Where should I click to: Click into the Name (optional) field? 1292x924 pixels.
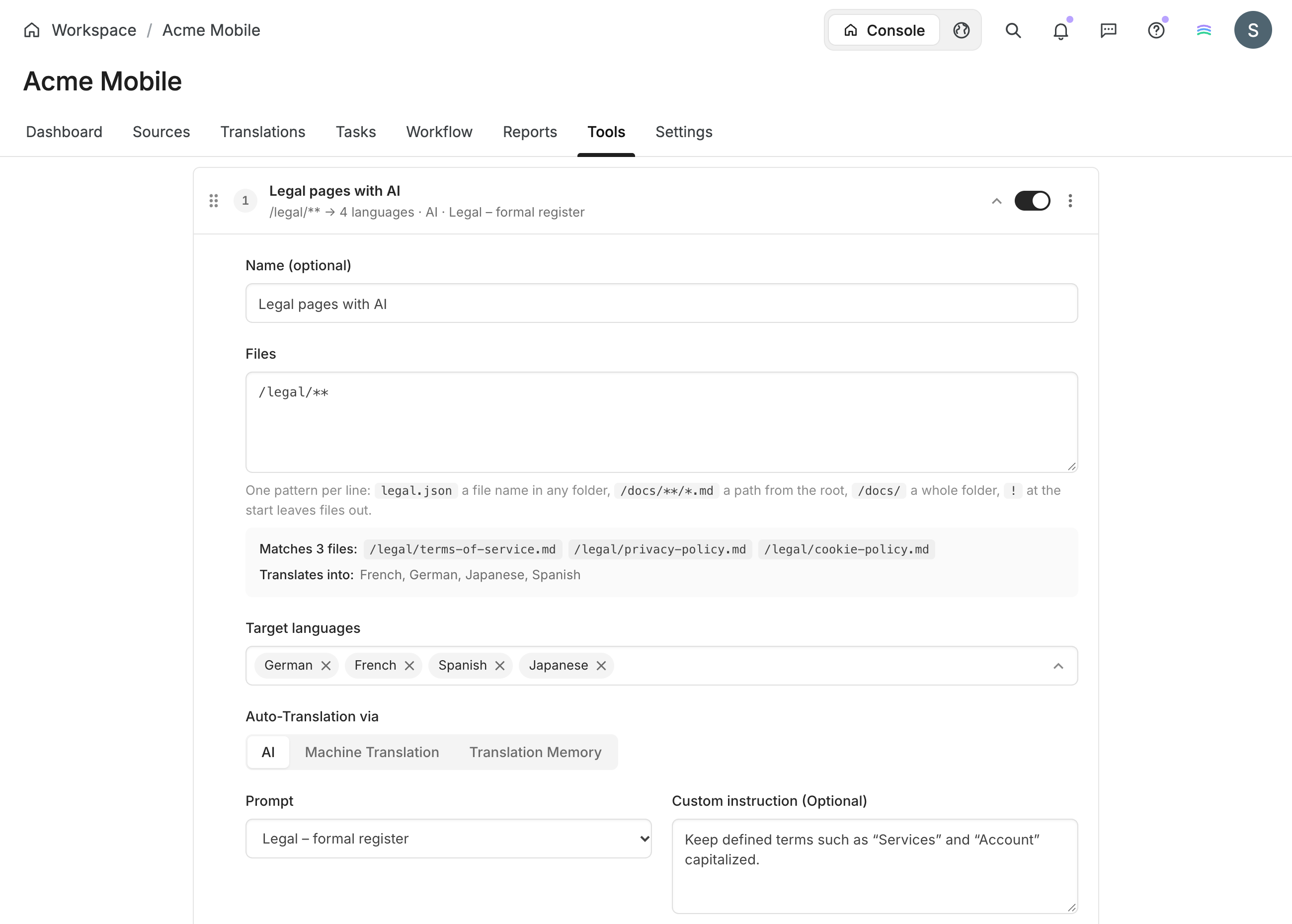[661, 303]
